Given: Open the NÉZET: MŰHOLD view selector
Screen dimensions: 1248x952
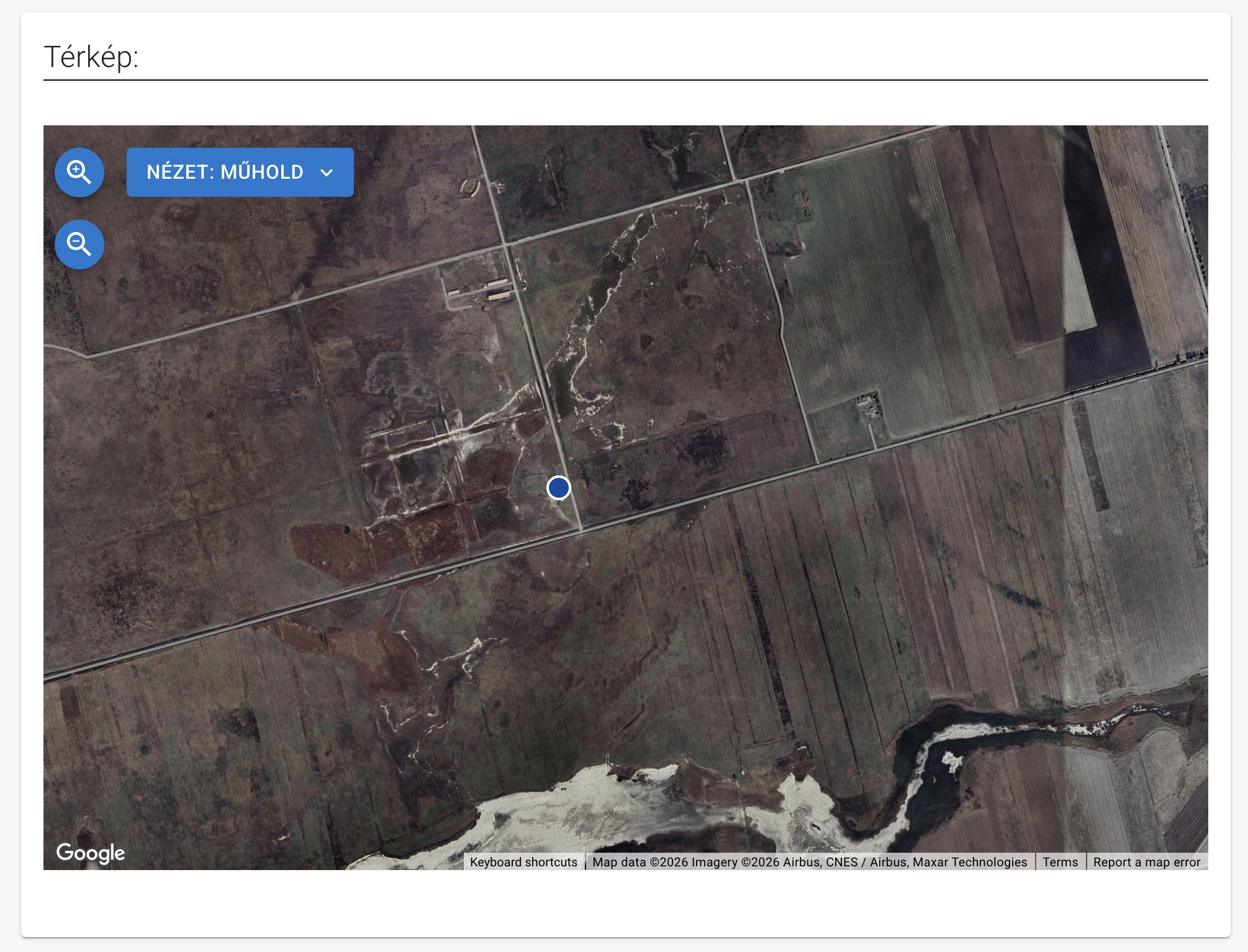Looking at the screenshot, I should [240, 172].
